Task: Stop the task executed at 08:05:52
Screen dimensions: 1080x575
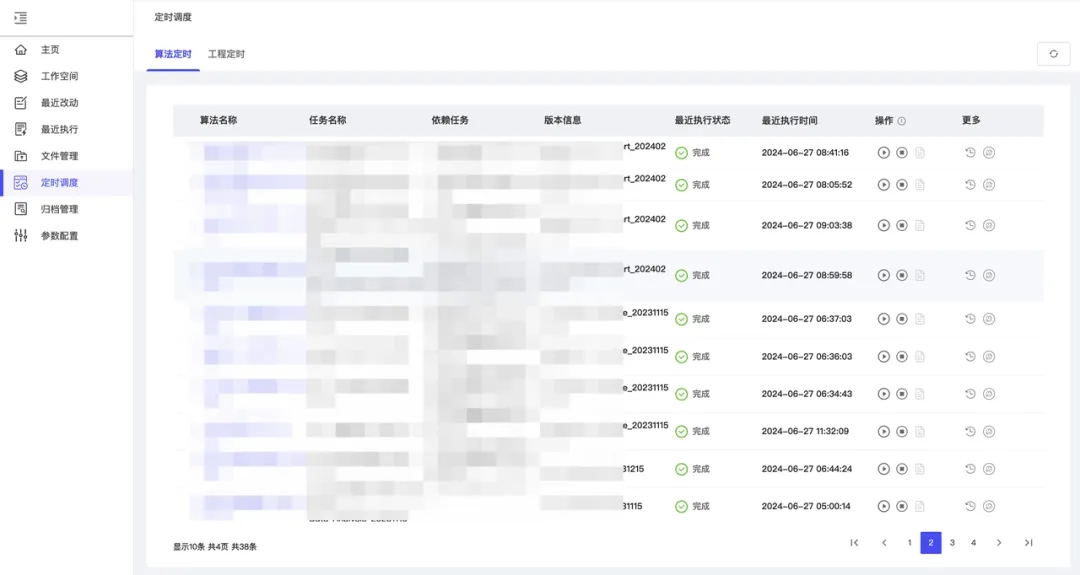Action: tap(902, 185)
